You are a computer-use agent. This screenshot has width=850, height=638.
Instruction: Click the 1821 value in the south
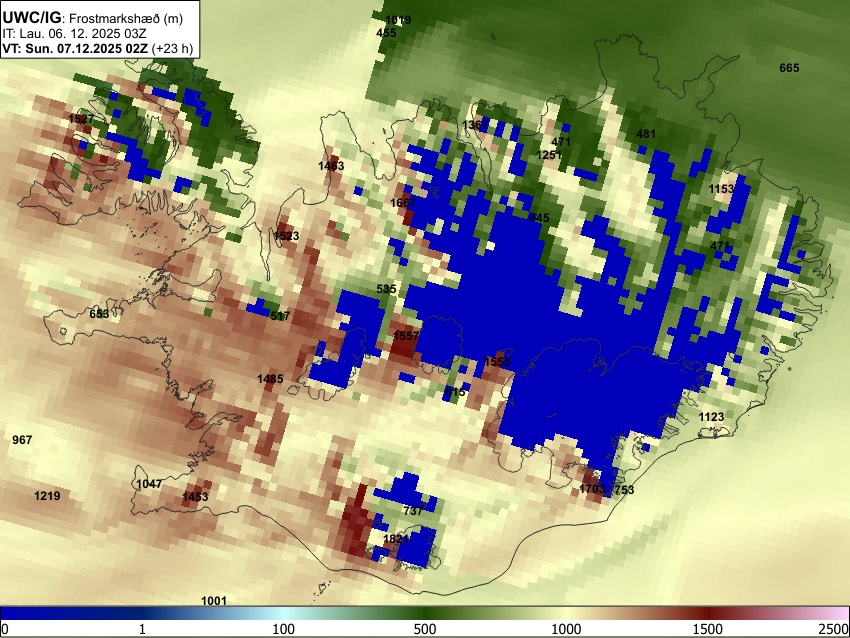pos(396,539)
